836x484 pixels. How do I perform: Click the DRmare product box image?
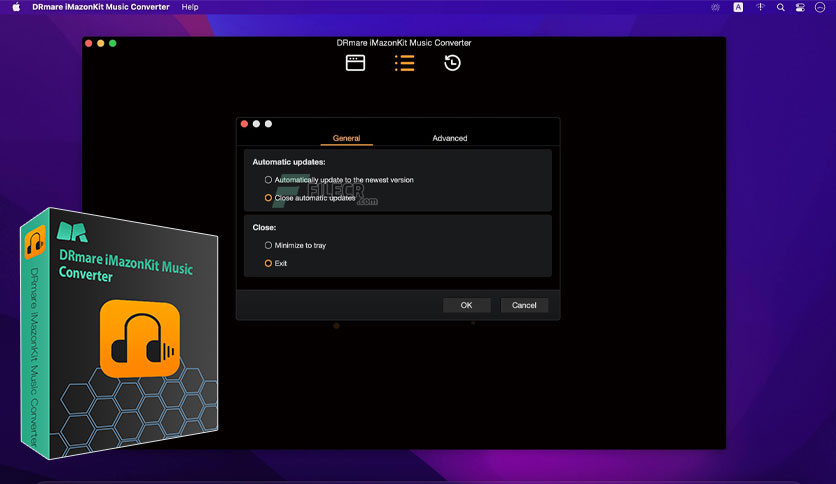coord(119,334)
